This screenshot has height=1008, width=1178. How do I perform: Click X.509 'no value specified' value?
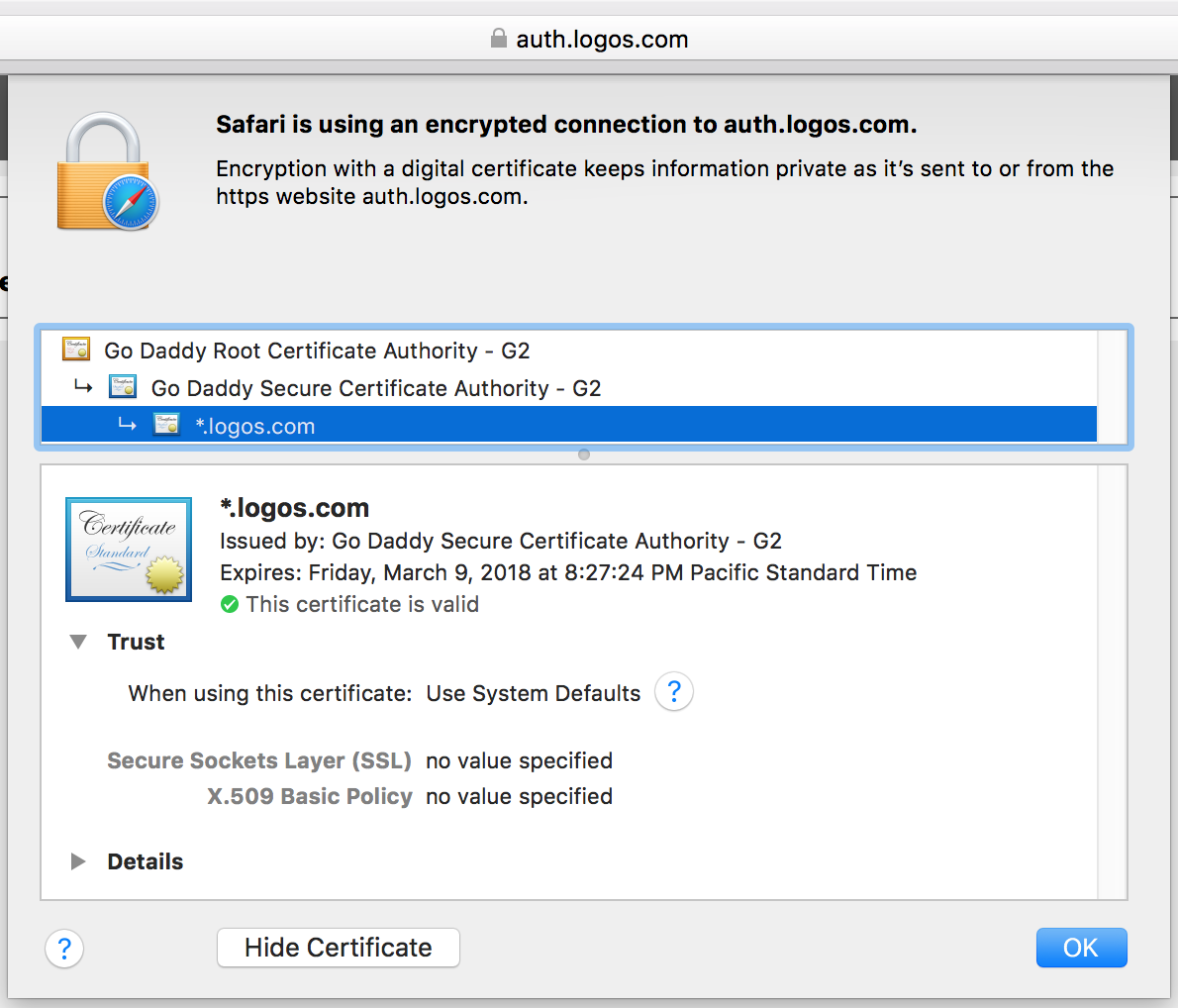coord(519,797)
